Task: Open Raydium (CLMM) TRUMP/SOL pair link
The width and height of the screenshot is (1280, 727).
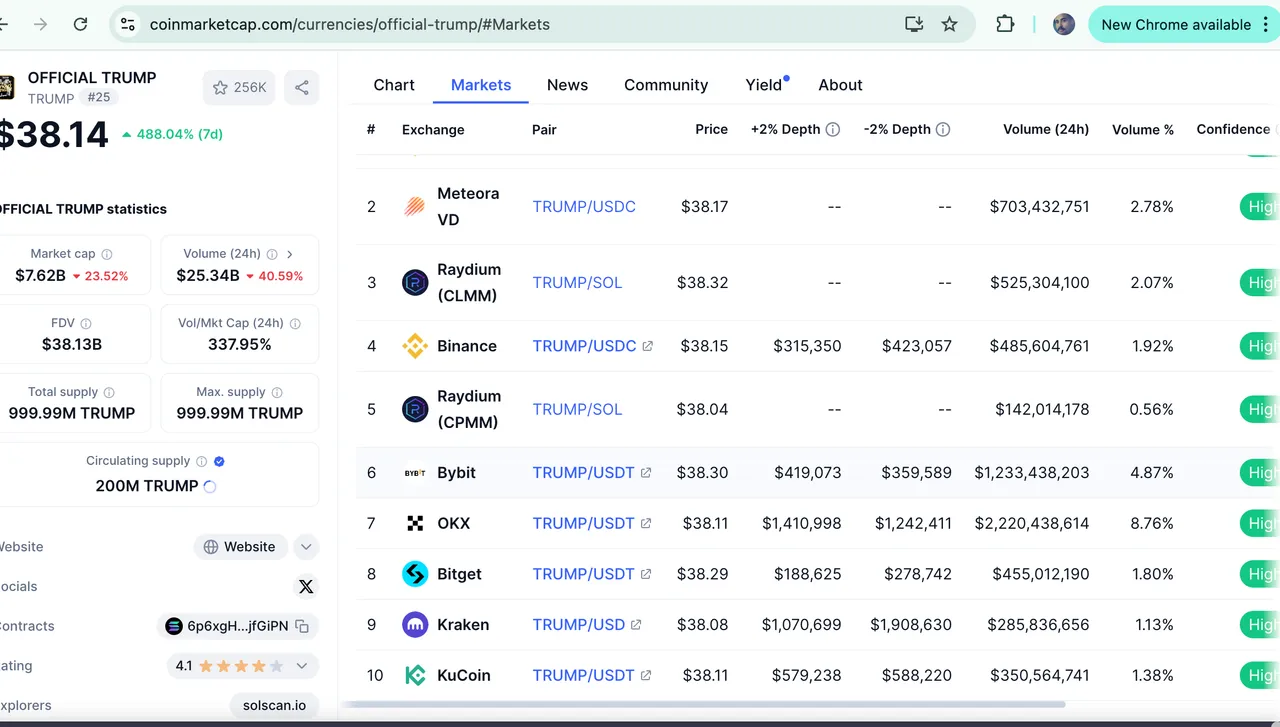Action: (x=577, y=283)
